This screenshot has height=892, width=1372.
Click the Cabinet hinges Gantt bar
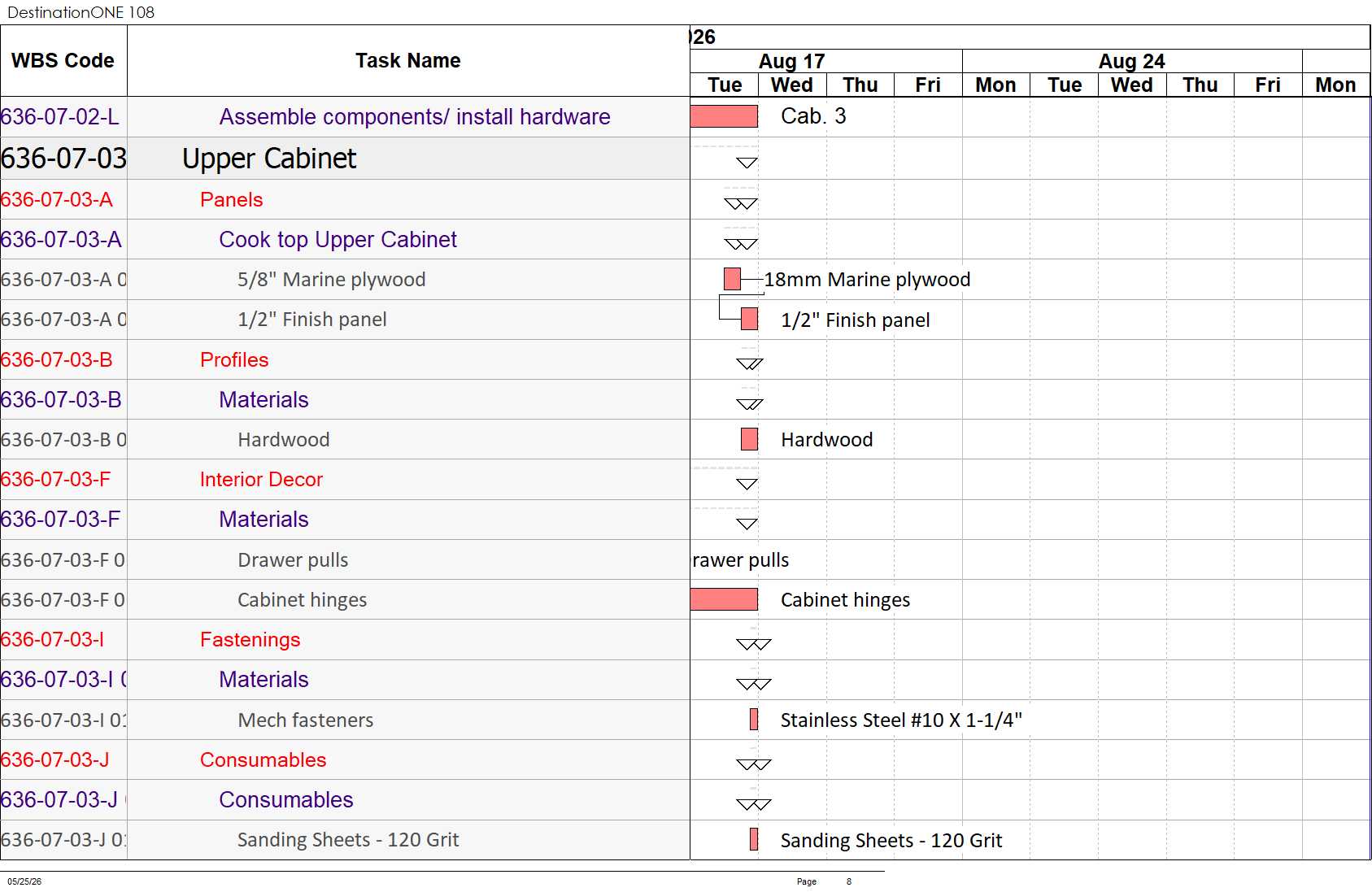pos(724,599)
